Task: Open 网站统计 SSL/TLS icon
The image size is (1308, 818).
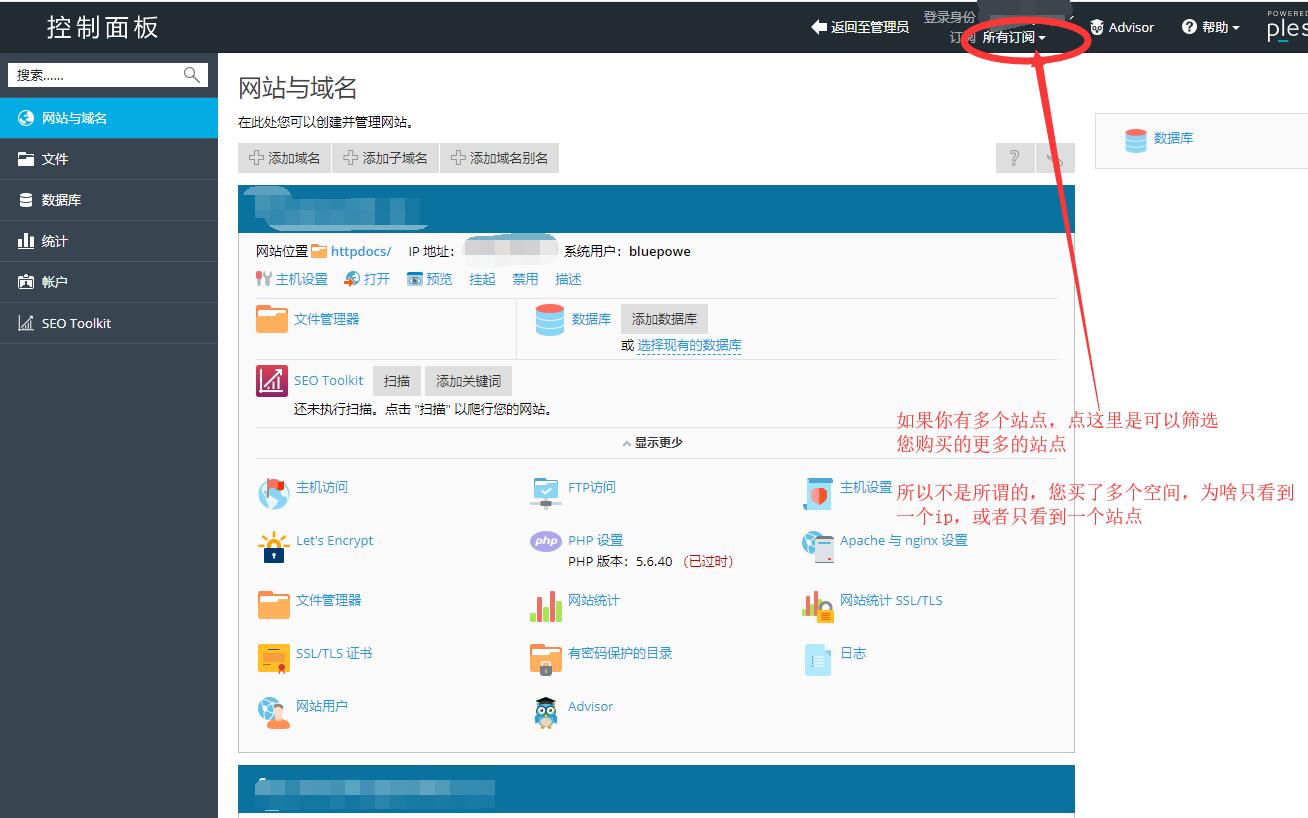Action: click(x=818, y=606)
